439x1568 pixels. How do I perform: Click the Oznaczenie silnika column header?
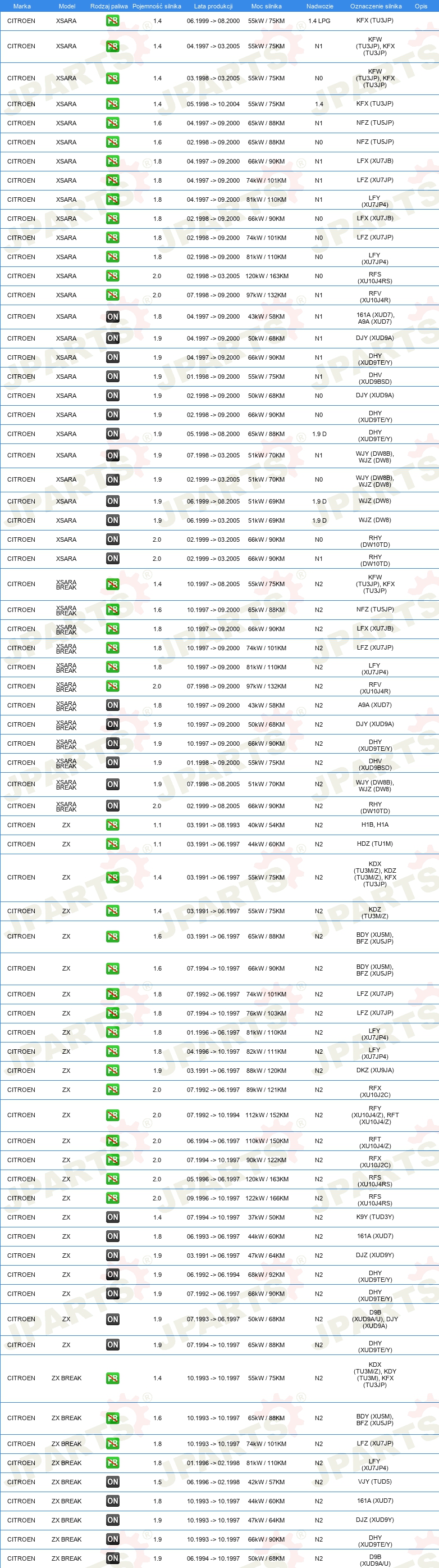tap(376, 6)
